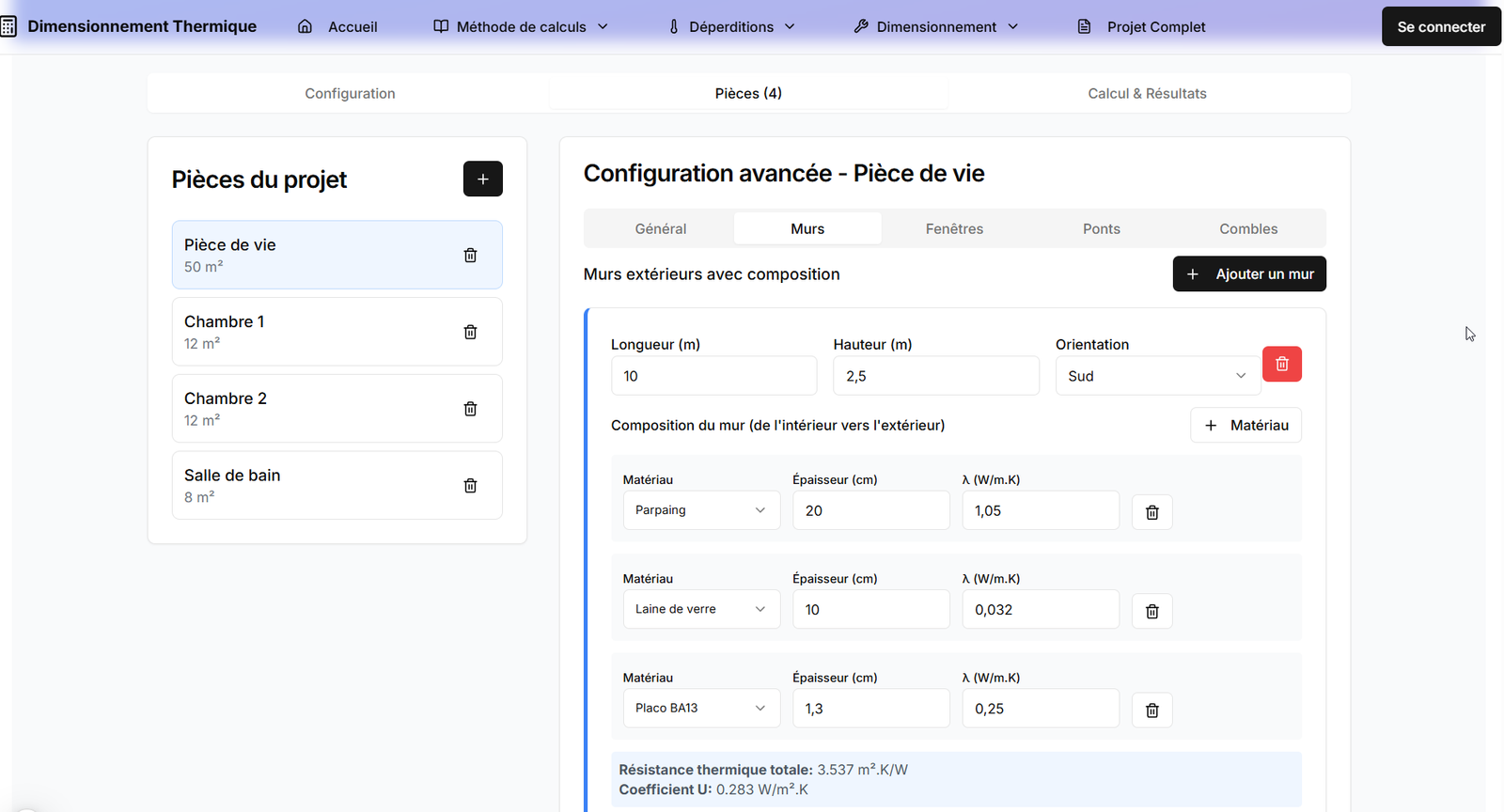
Task: Click Parpaing thickness field showing 20
Action: point(870,510)
